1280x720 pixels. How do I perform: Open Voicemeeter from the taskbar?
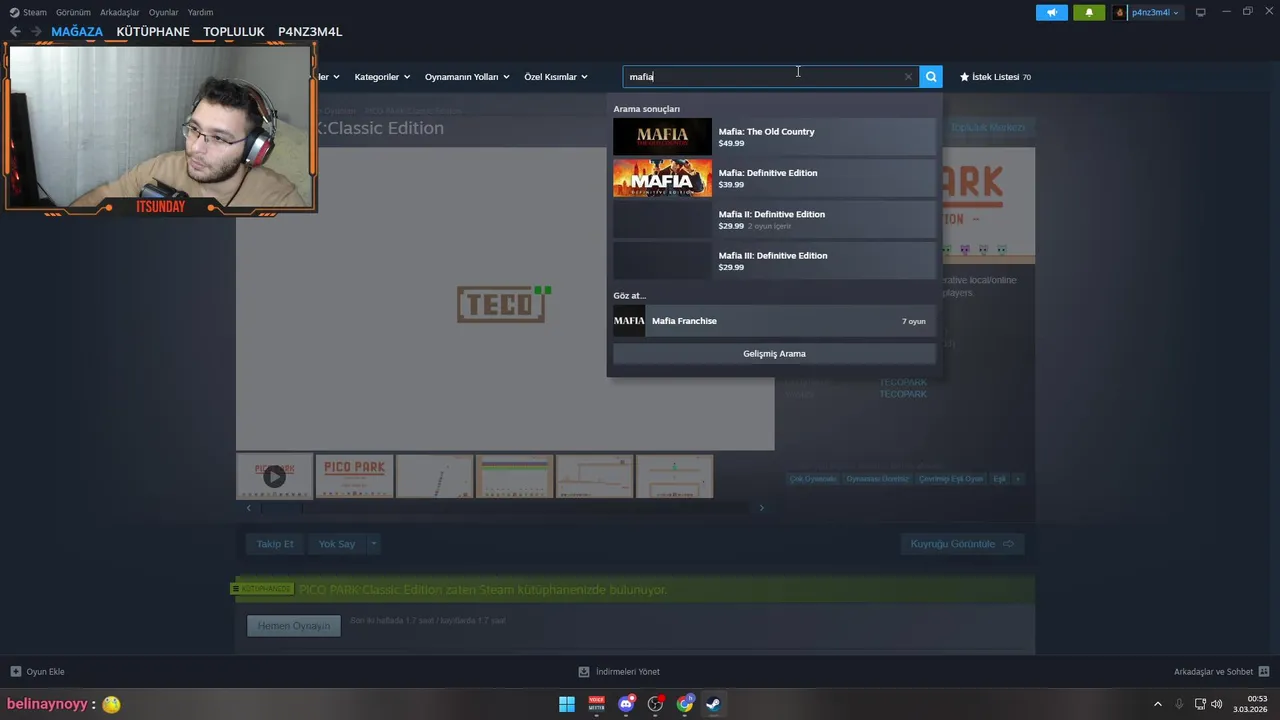coord(596,704)
